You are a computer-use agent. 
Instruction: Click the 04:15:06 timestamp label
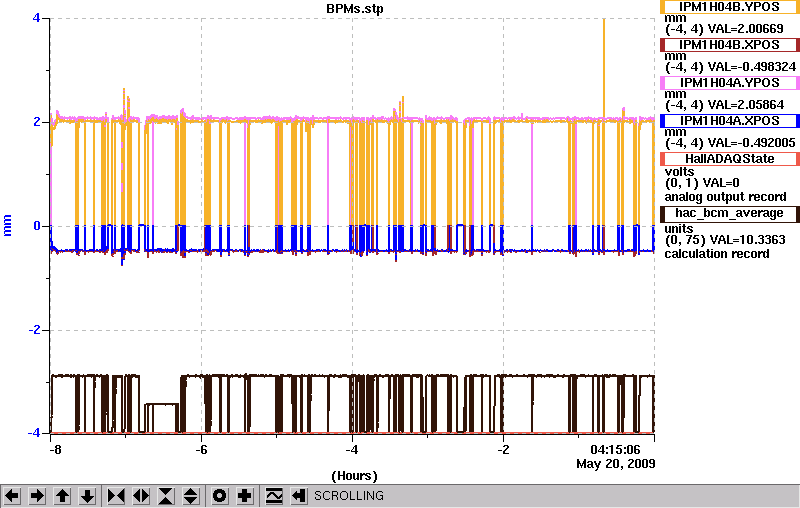click(615, 450)
